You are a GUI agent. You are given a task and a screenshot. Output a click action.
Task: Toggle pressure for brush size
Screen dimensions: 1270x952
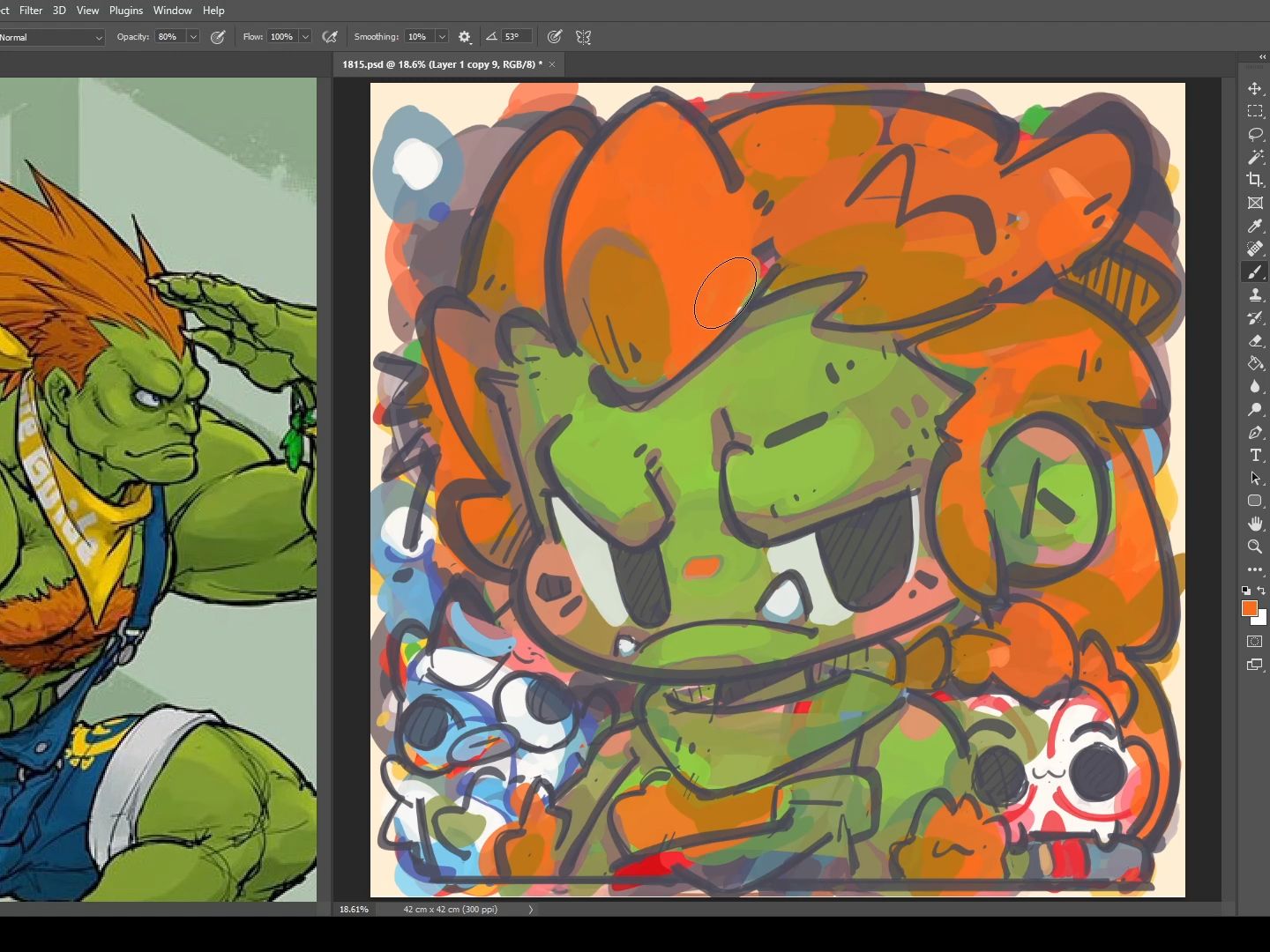(555, 37)
